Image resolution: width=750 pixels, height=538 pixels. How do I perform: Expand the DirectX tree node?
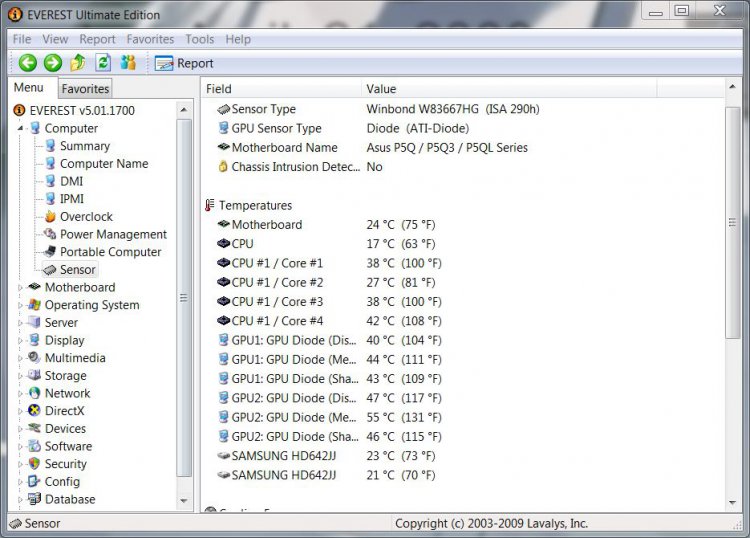click(20, 411)
